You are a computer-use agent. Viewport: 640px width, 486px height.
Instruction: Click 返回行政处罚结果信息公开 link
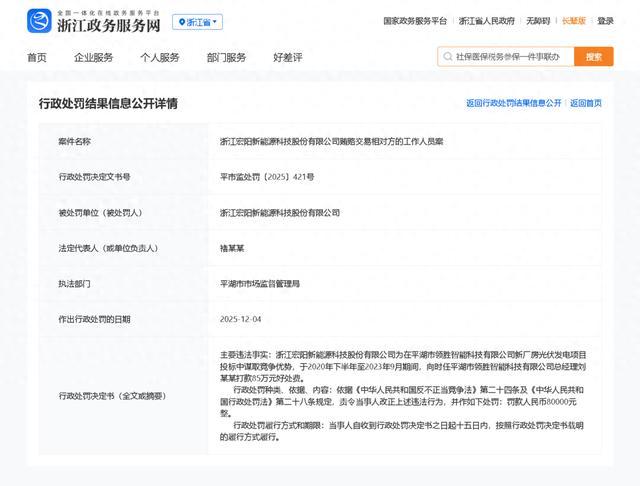(x=514, y=103)
